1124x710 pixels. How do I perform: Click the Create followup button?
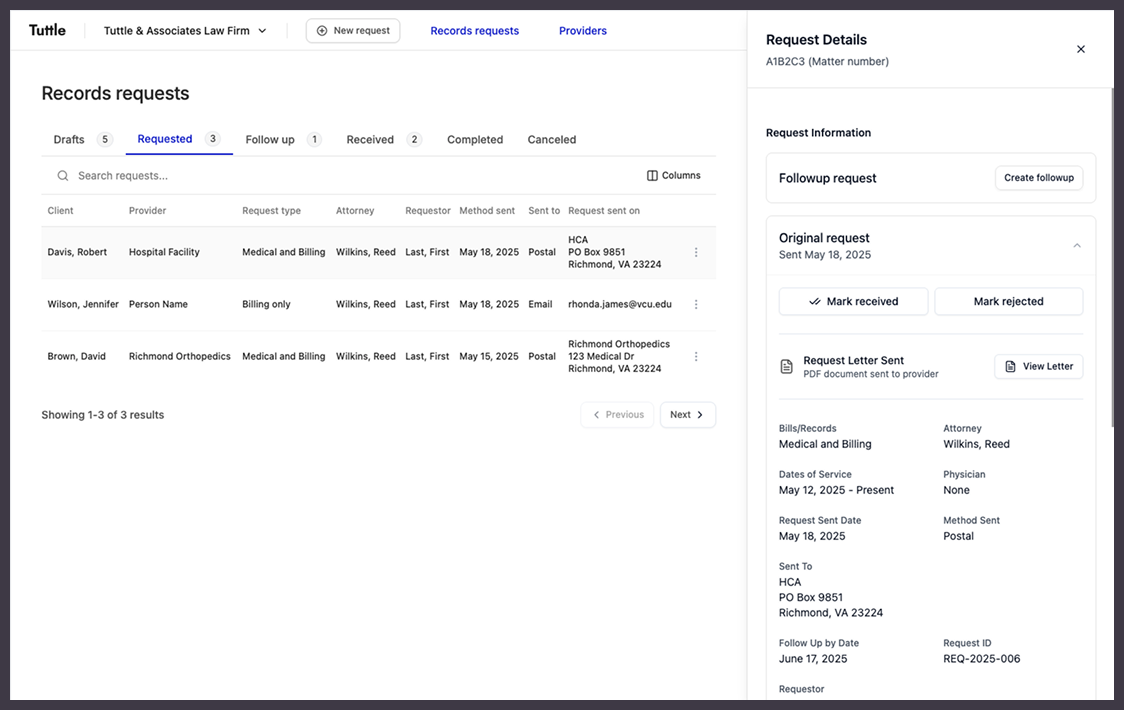(x=1038, y=178)
